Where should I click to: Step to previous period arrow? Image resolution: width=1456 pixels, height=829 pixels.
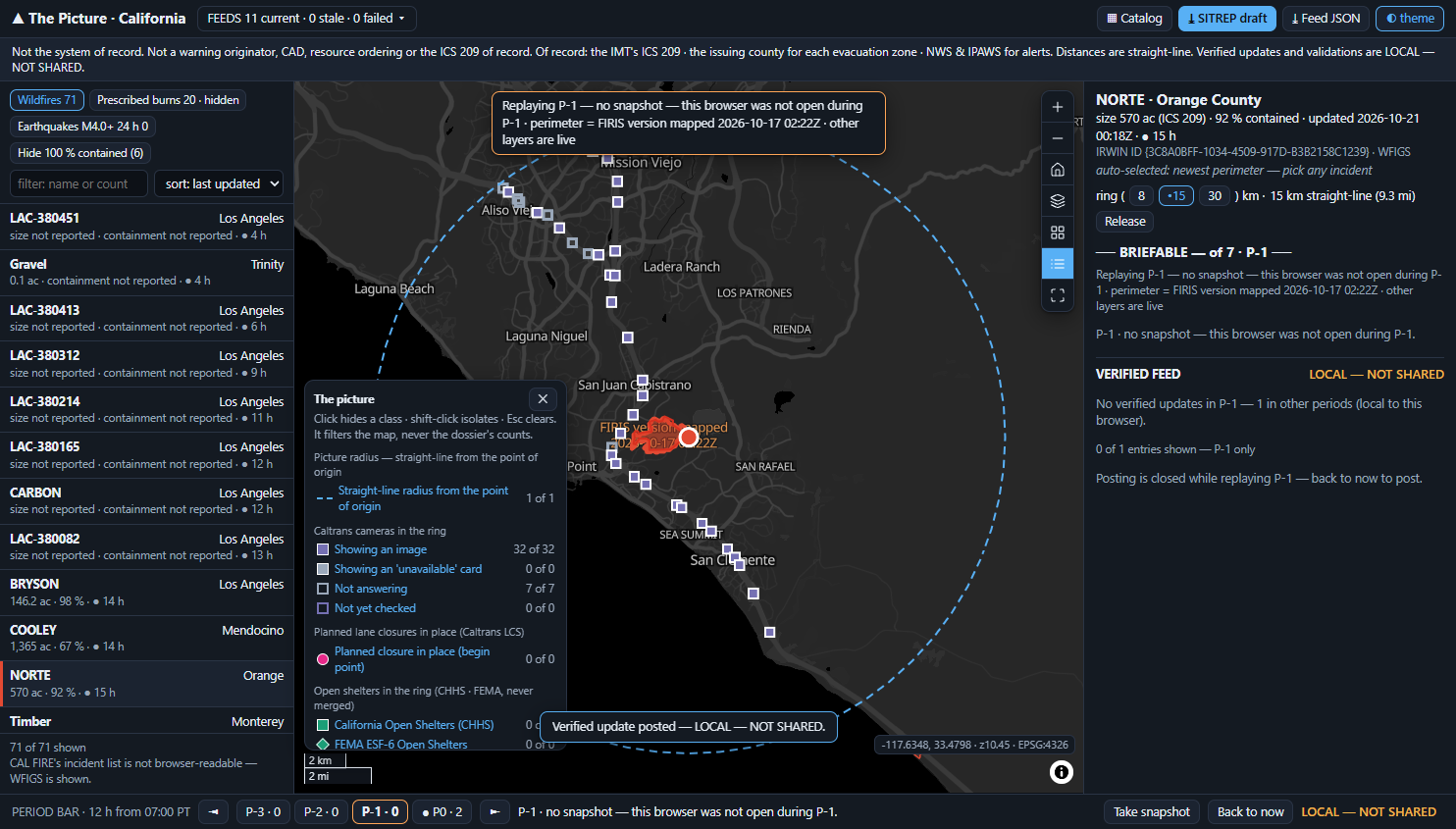coord(214,811)
